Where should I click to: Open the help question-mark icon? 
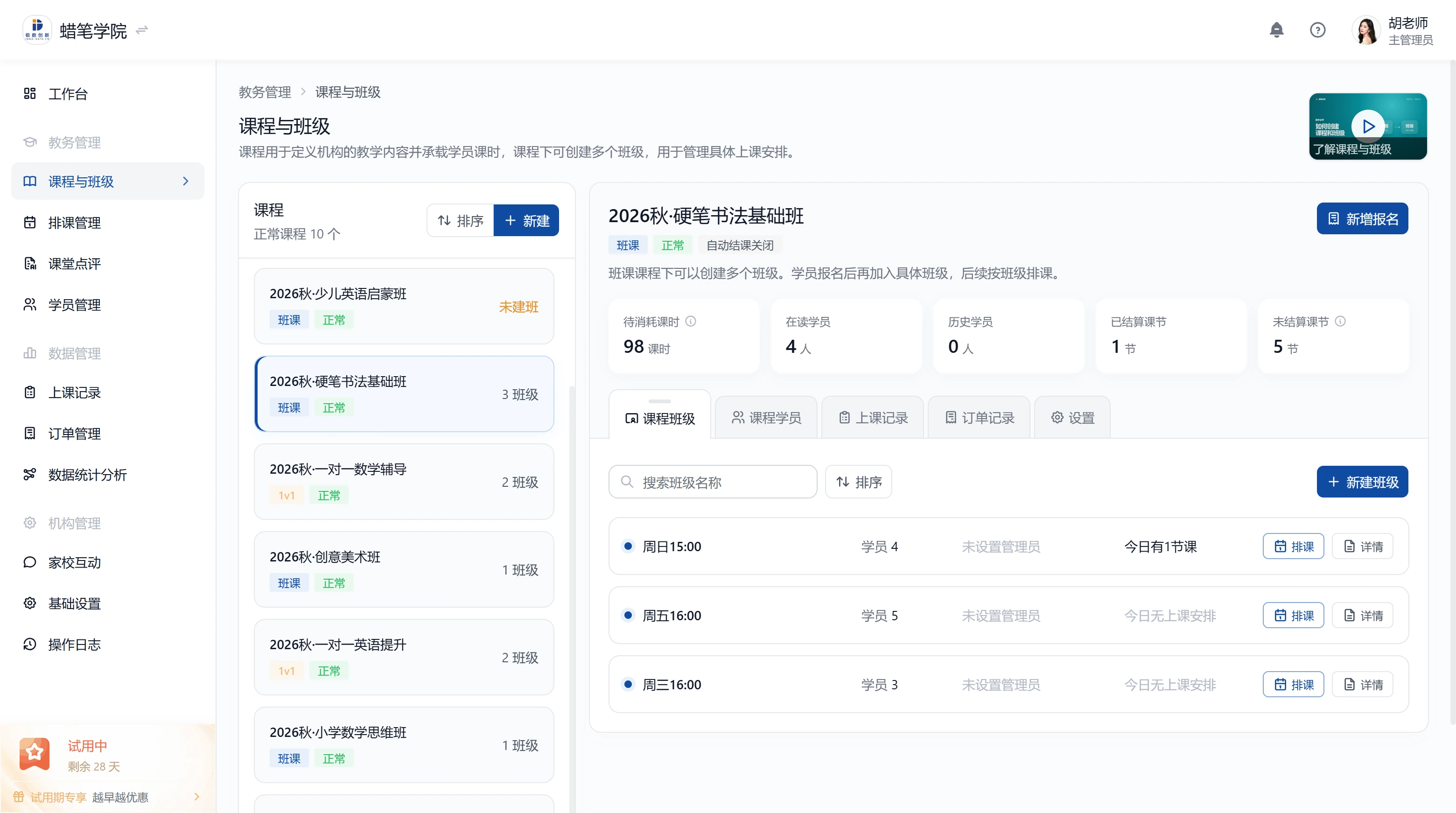[1317, 30]
